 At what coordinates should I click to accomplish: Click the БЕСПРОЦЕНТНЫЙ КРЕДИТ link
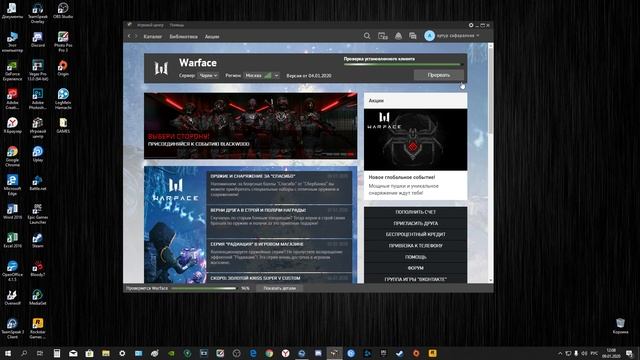click(416, 234)
